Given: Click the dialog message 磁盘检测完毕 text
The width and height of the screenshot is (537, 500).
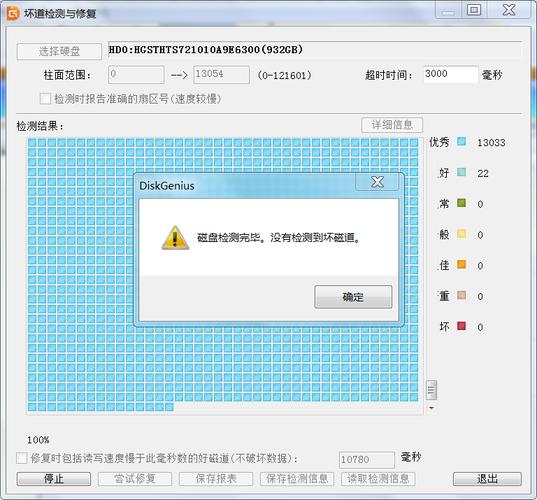Looking at the screenshot, I should [279, 237].
